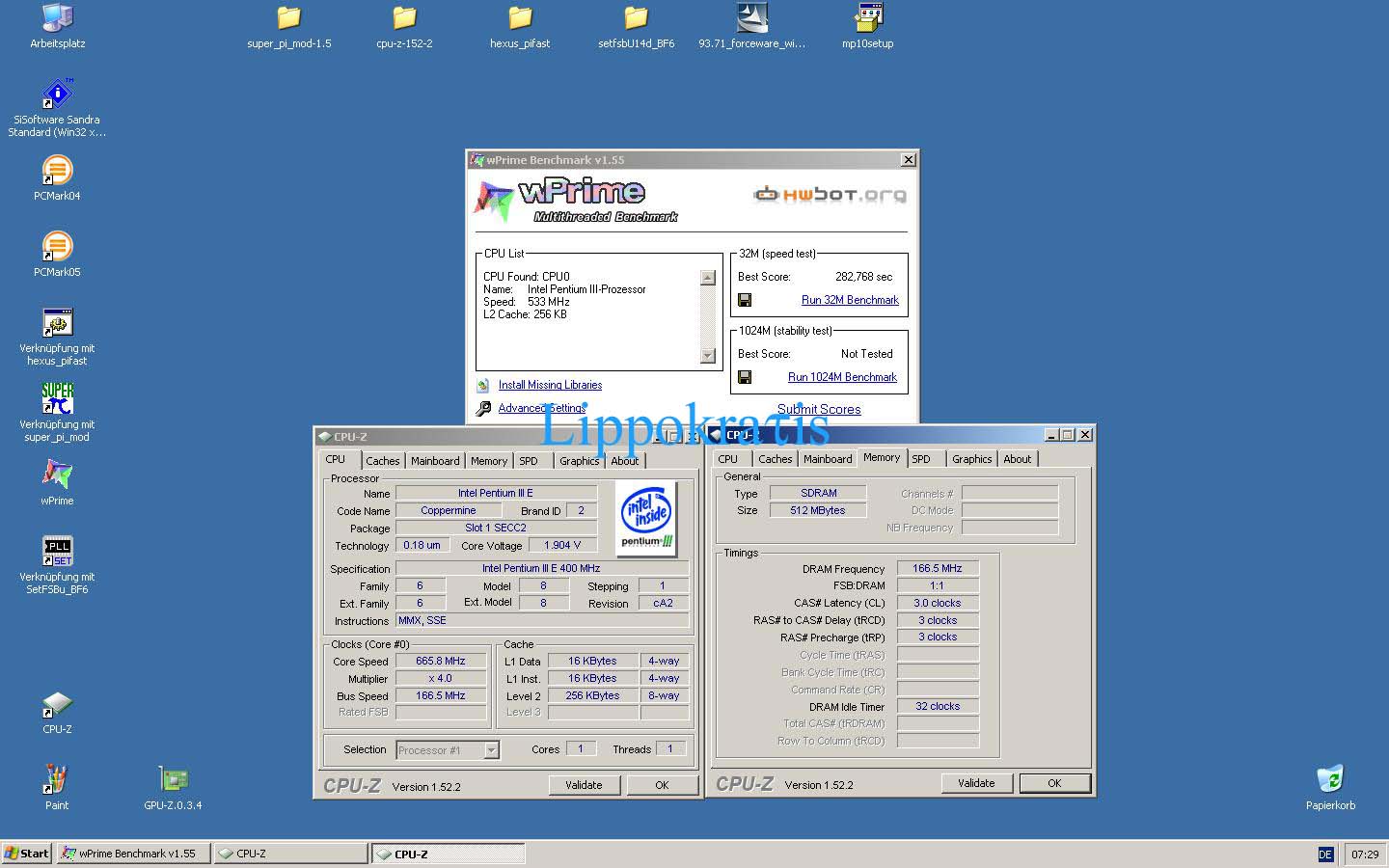This screenshot has width=1389, height=868.
Task: Click the save icon for 32M score
Action: pyautogui.click(x=745, y=300)
